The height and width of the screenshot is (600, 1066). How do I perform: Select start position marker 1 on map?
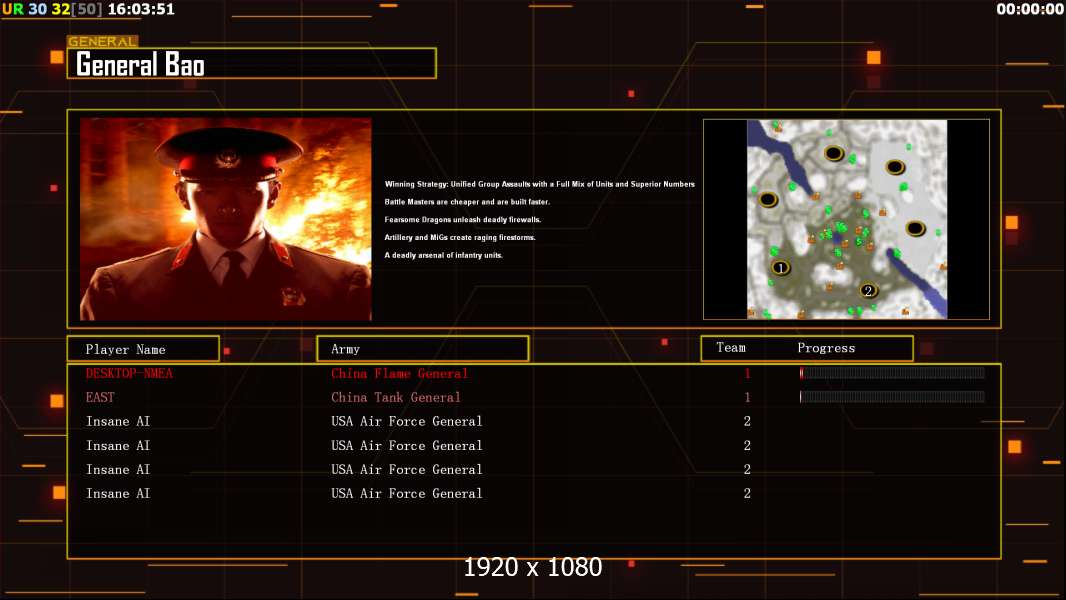780,268
